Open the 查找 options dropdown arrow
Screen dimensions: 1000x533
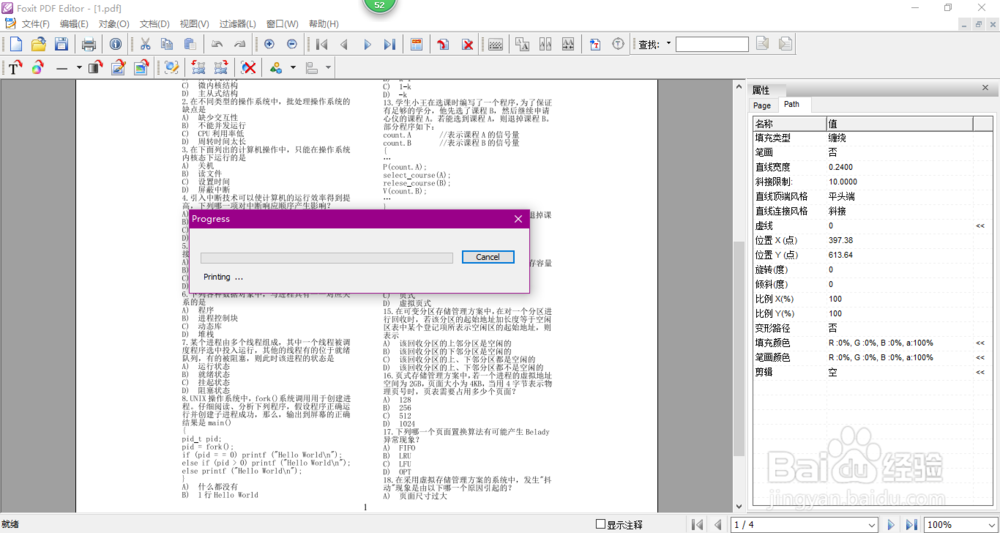[x=668, y=44]
